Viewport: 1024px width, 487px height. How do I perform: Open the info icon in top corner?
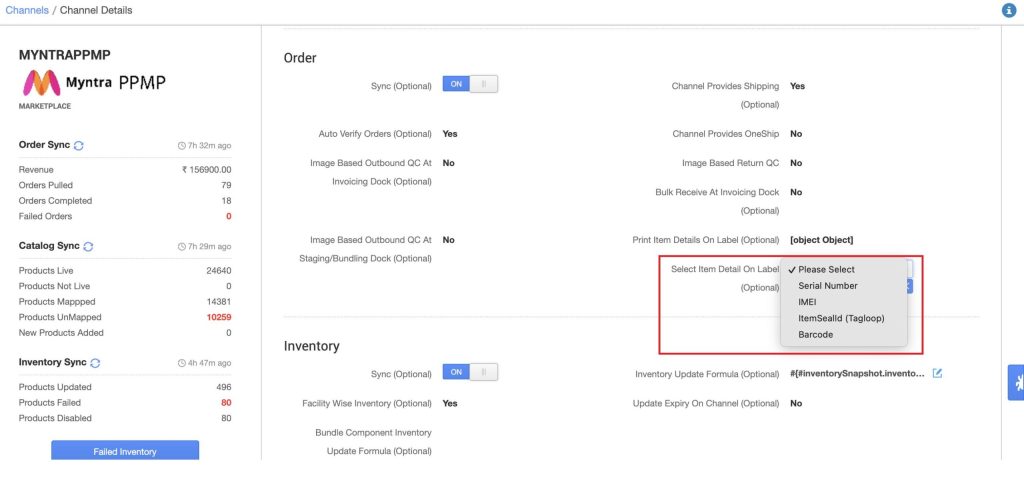pyautogui.click(x=1009, y=10)
